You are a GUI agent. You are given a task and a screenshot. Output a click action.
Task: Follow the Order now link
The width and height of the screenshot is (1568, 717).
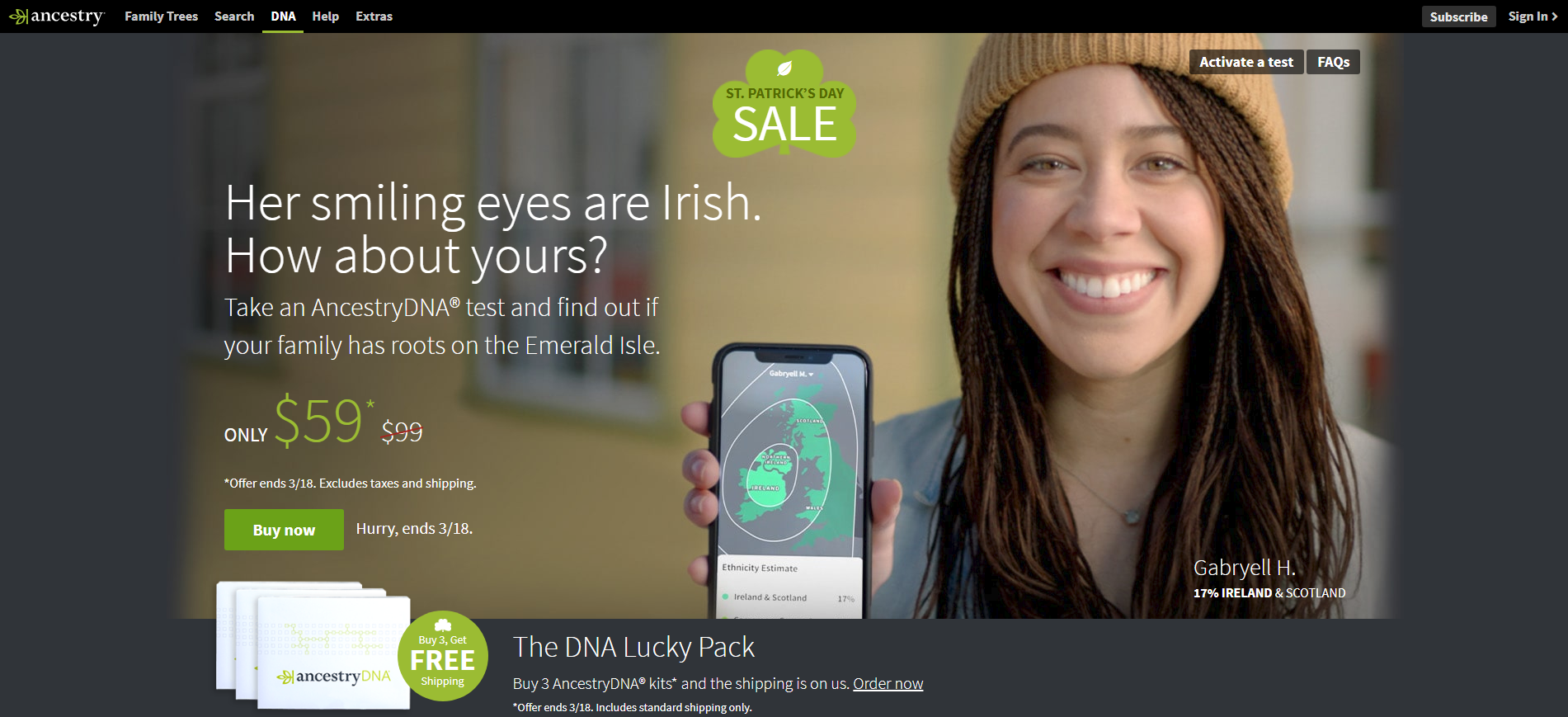click(888, 684)
